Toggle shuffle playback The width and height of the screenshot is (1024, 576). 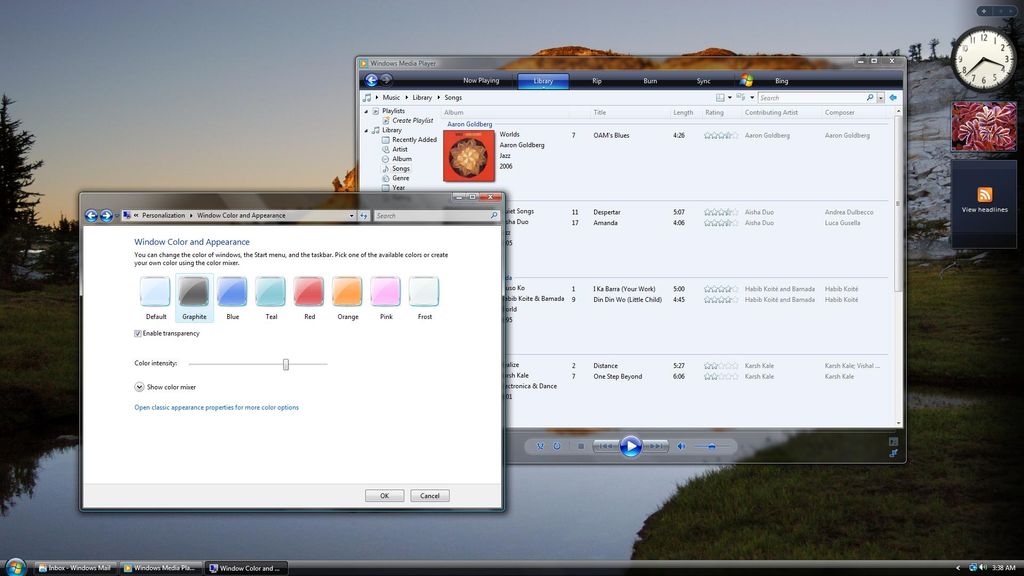coord(539,446)
